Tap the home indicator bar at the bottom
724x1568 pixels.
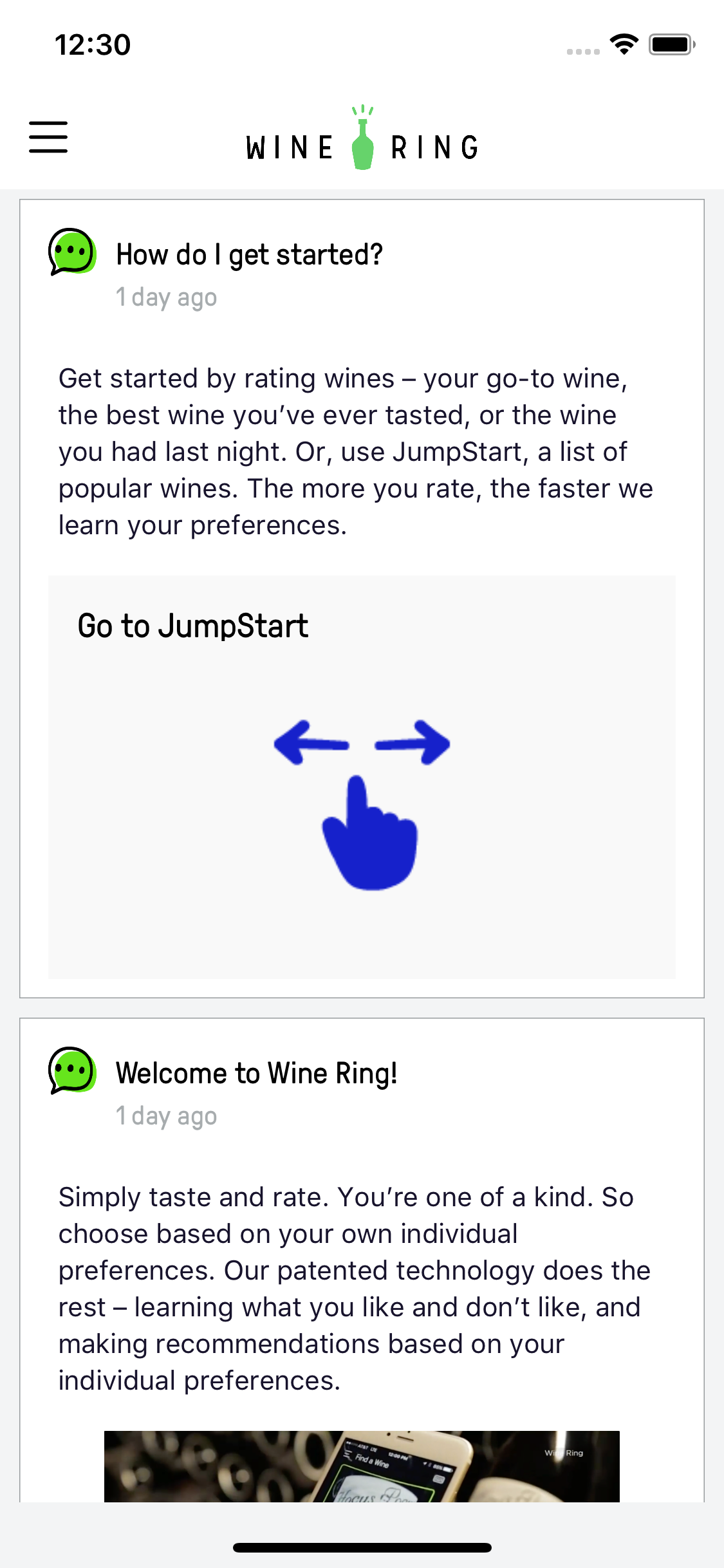click(362, 1547)
